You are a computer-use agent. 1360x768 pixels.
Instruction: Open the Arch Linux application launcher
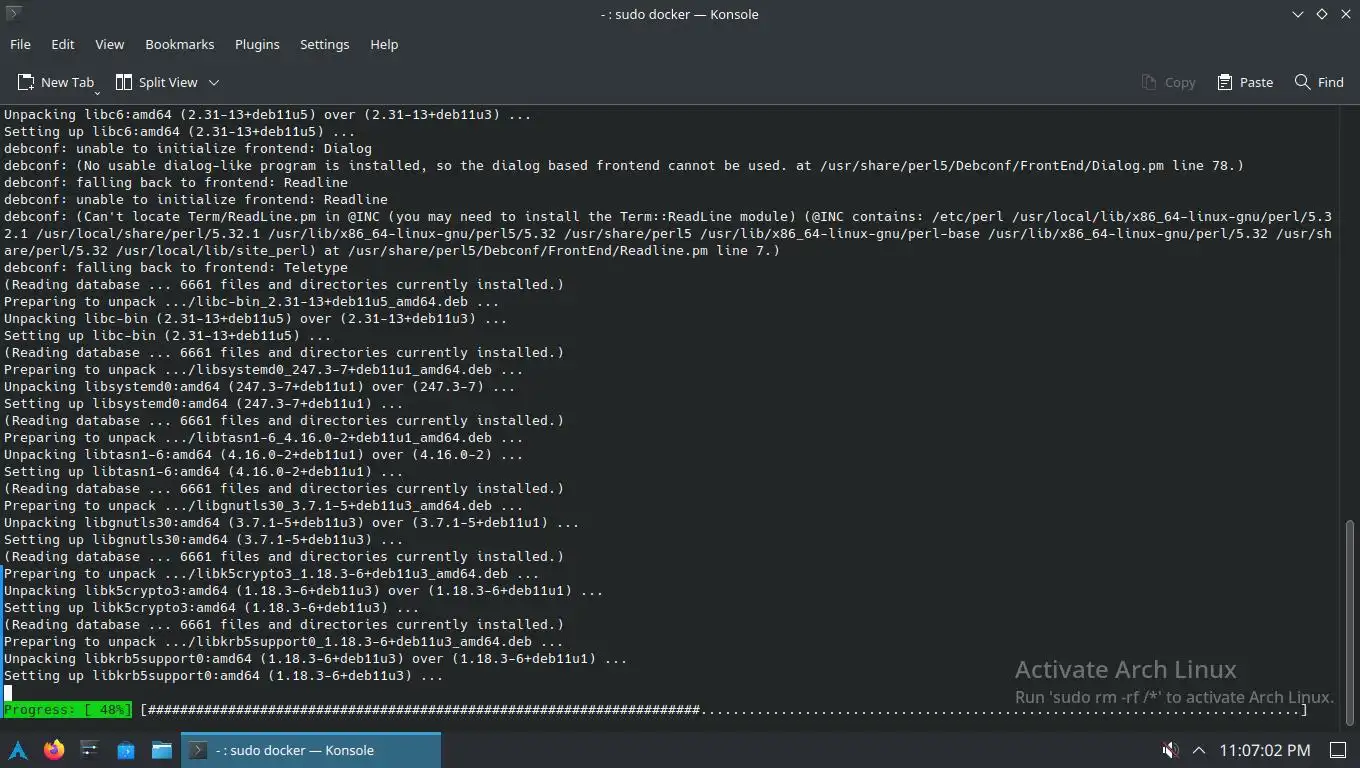(18, 750)
